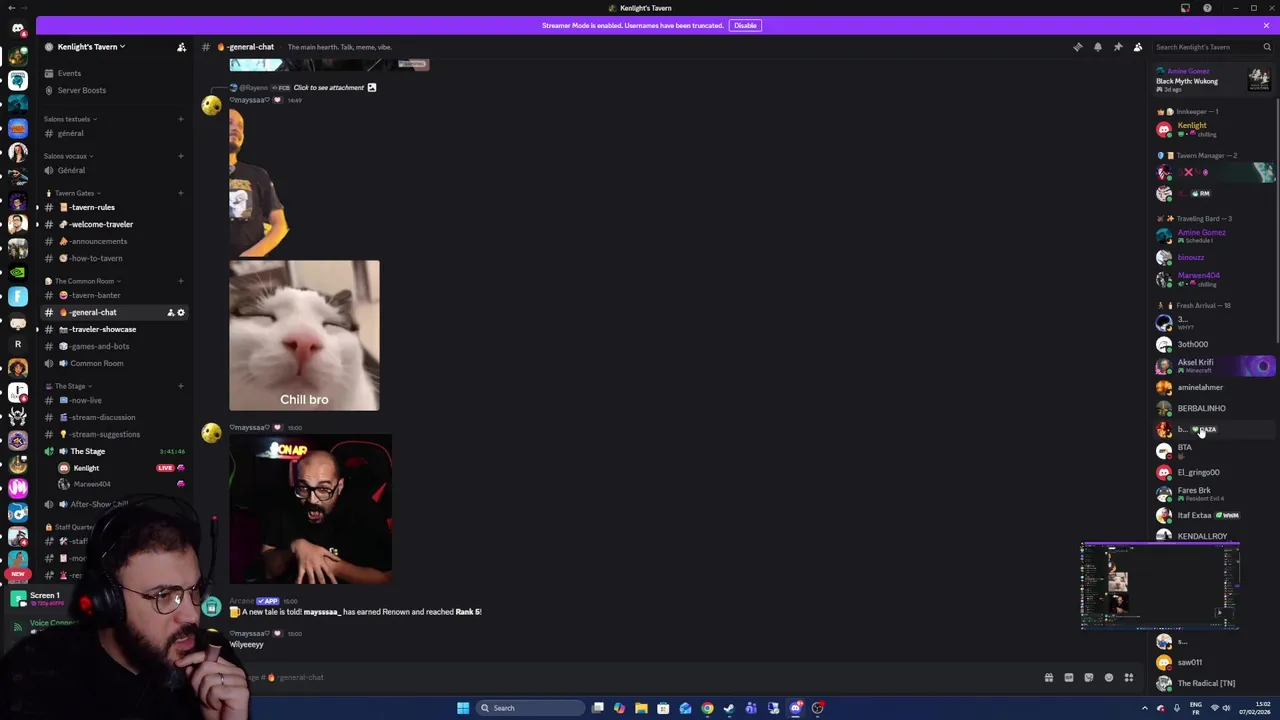Open the games-and-bots channel
This screenshot has height=720, width=1280.
pos(115,346)
